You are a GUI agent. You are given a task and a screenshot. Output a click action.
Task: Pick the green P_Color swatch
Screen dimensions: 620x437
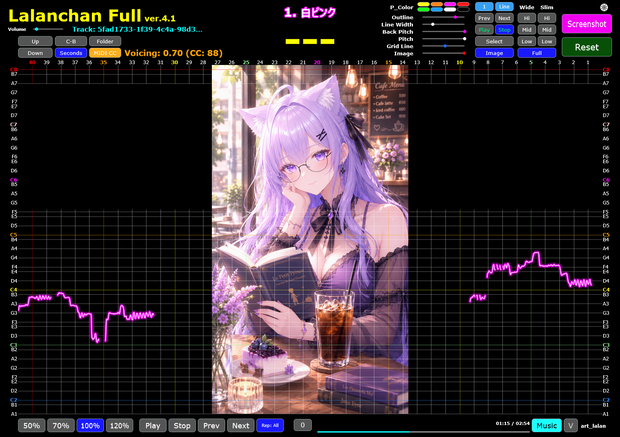[423, 9]
